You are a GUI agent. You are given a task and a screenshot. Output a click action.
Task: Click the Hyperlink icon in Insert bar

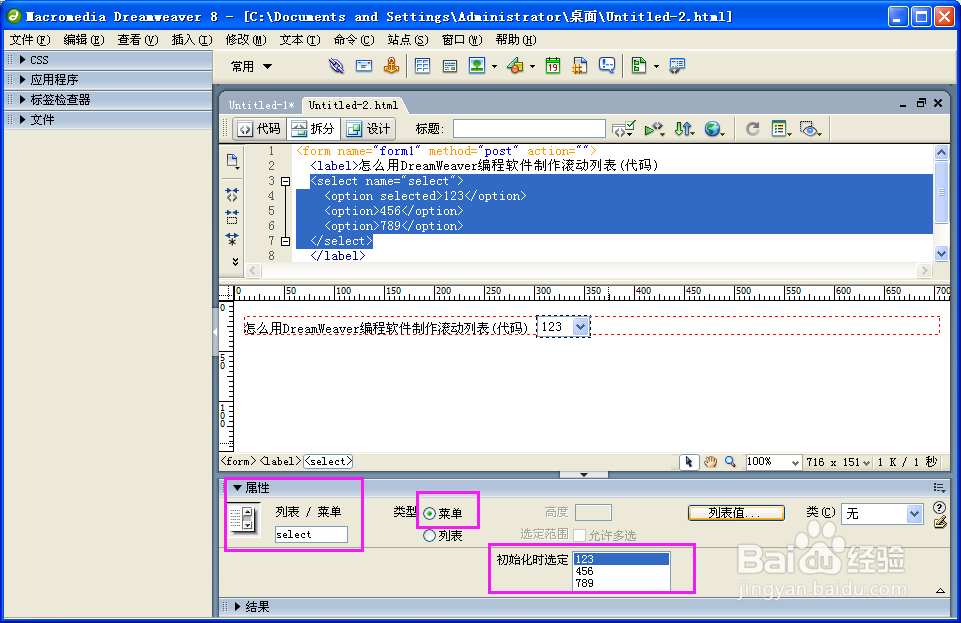pyautogui.click(x=336, y=66)
